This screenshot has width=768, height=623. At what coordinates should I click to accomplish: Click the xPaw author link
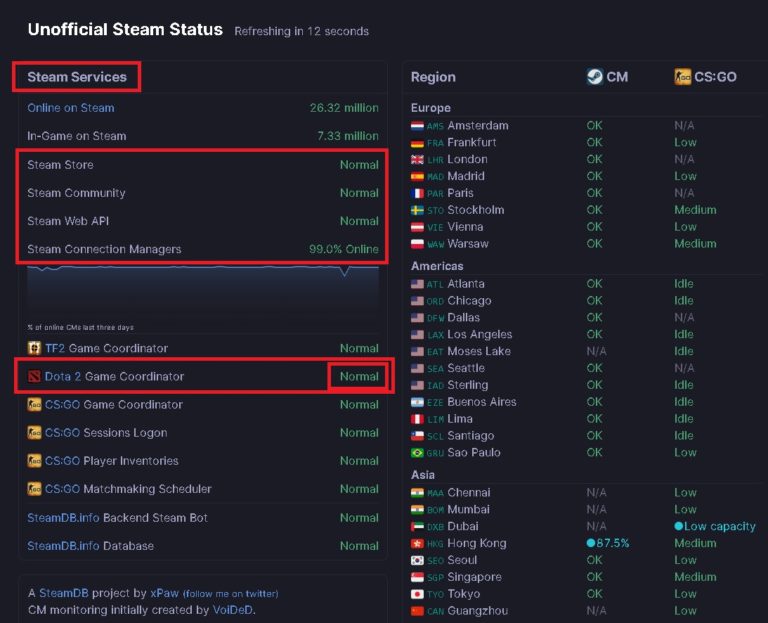click(x=164, y=593)
